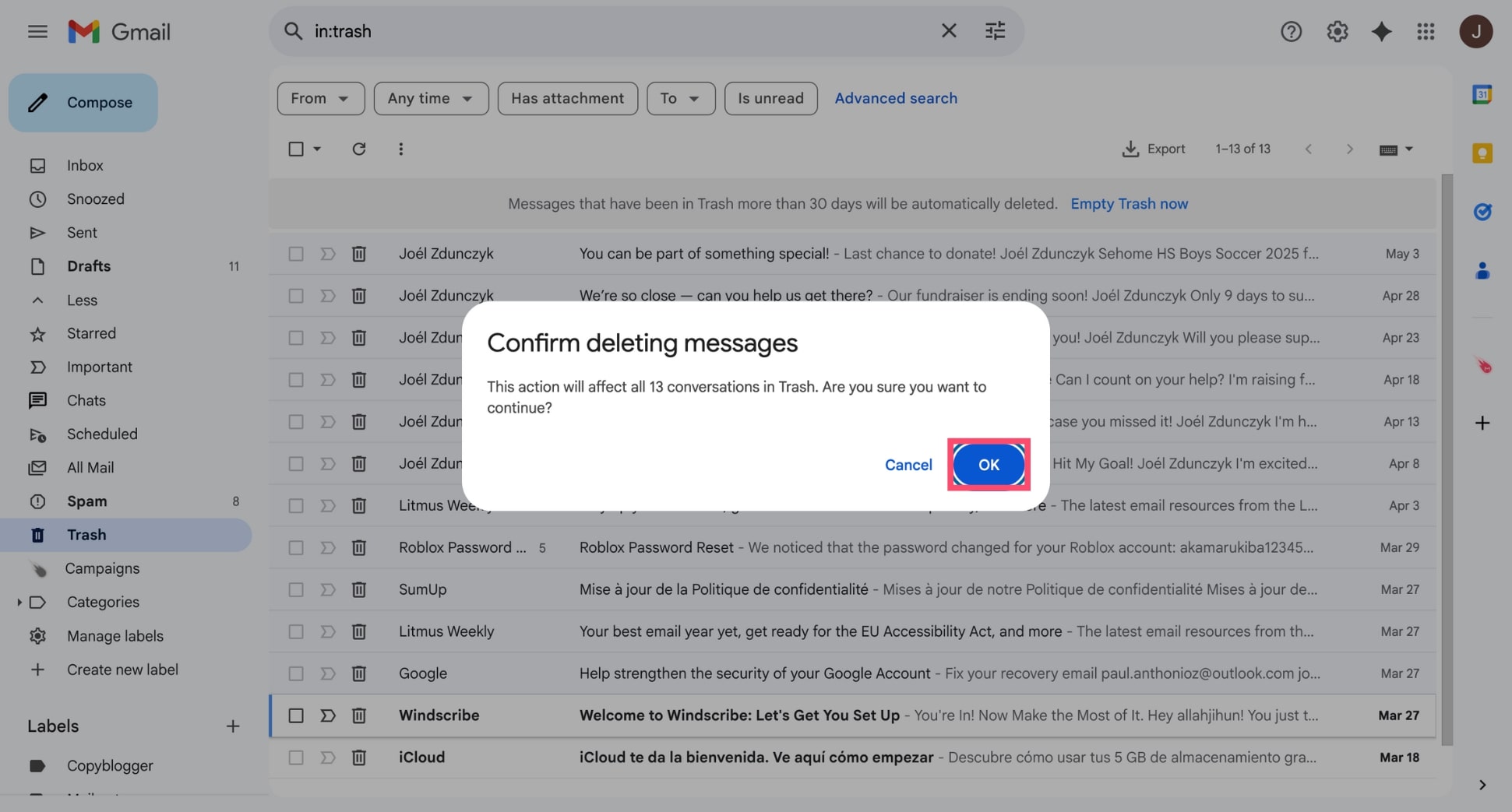Click trash icon on iCloud row
Image resolution: width=1512 pixels, height=812 pixels.
(358, 757)
